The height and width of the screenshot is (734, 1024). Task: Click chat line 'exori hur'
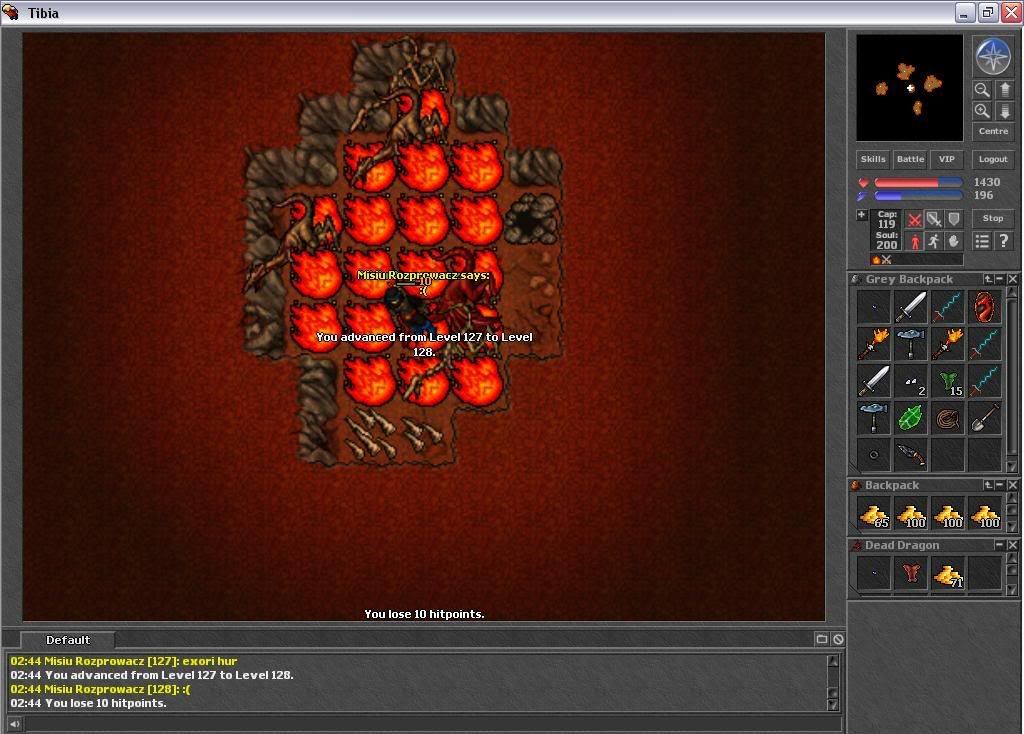(124, 661)
